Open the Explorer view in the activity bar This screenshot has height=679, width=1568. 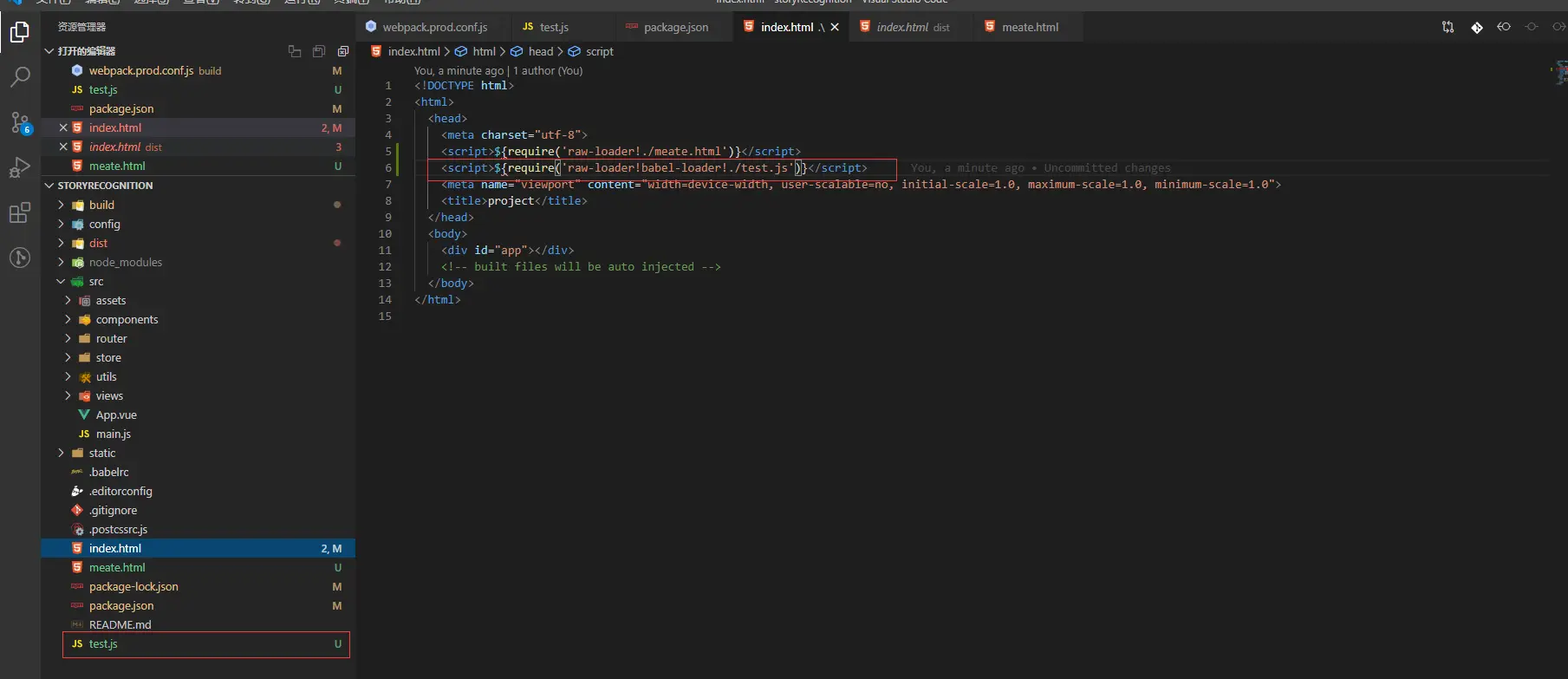(20, 33)
